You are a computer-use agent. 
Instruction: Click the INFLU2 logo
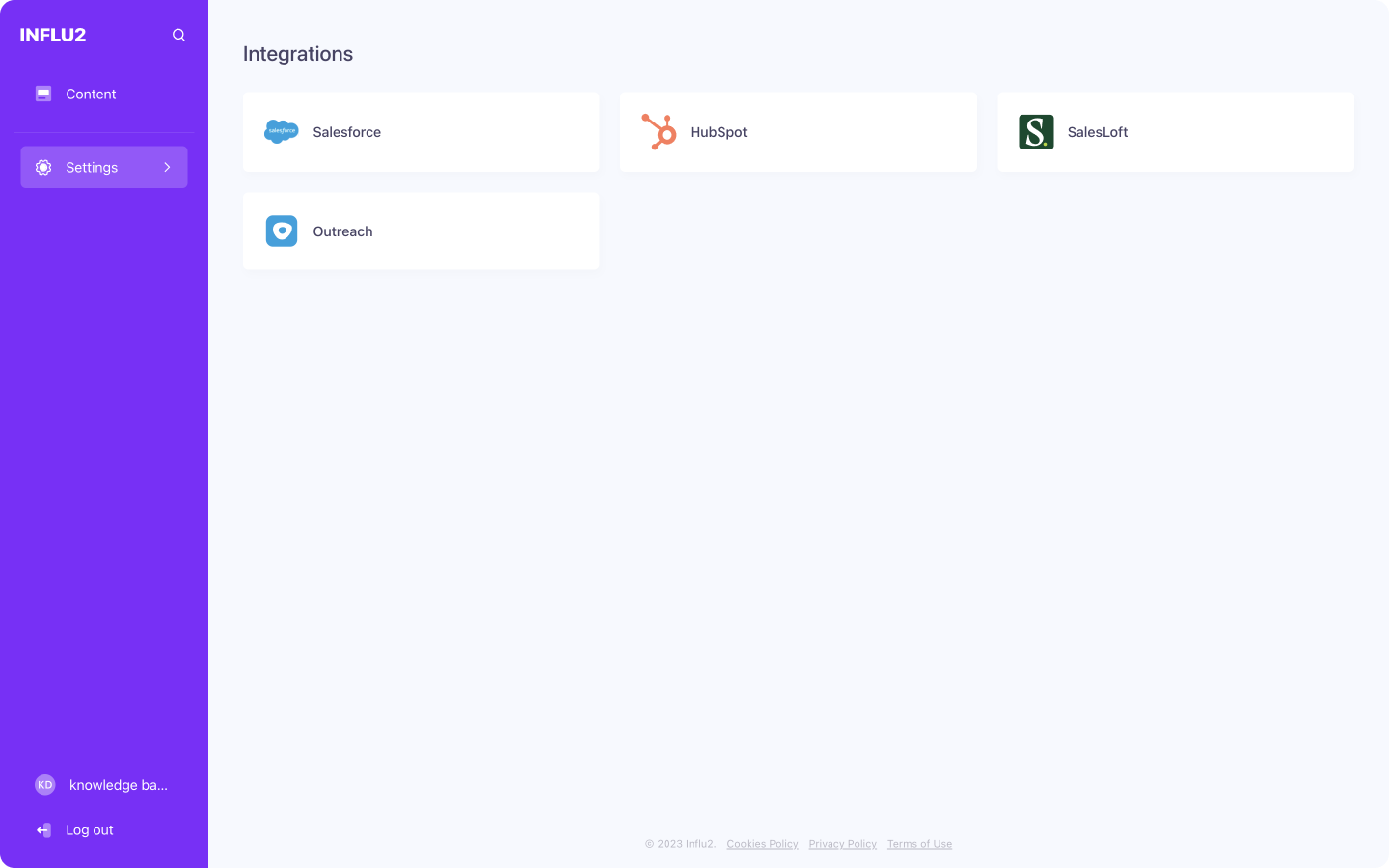[x=54, y=35]
